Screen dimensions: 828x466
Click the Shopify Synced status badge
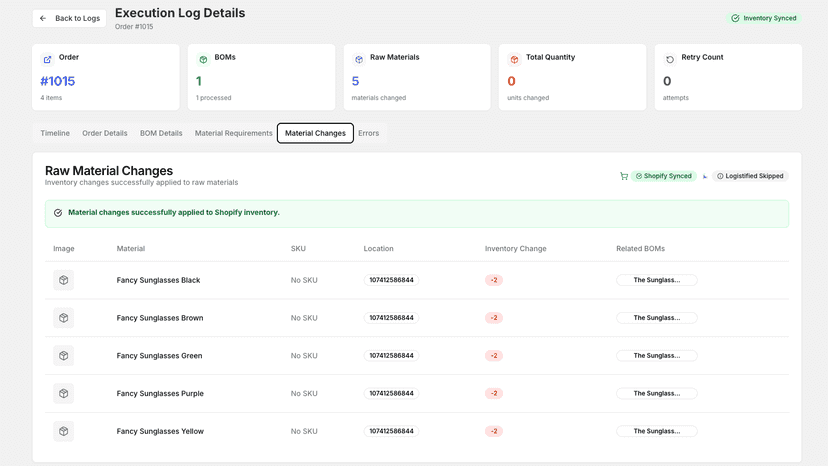coord(664,176)
